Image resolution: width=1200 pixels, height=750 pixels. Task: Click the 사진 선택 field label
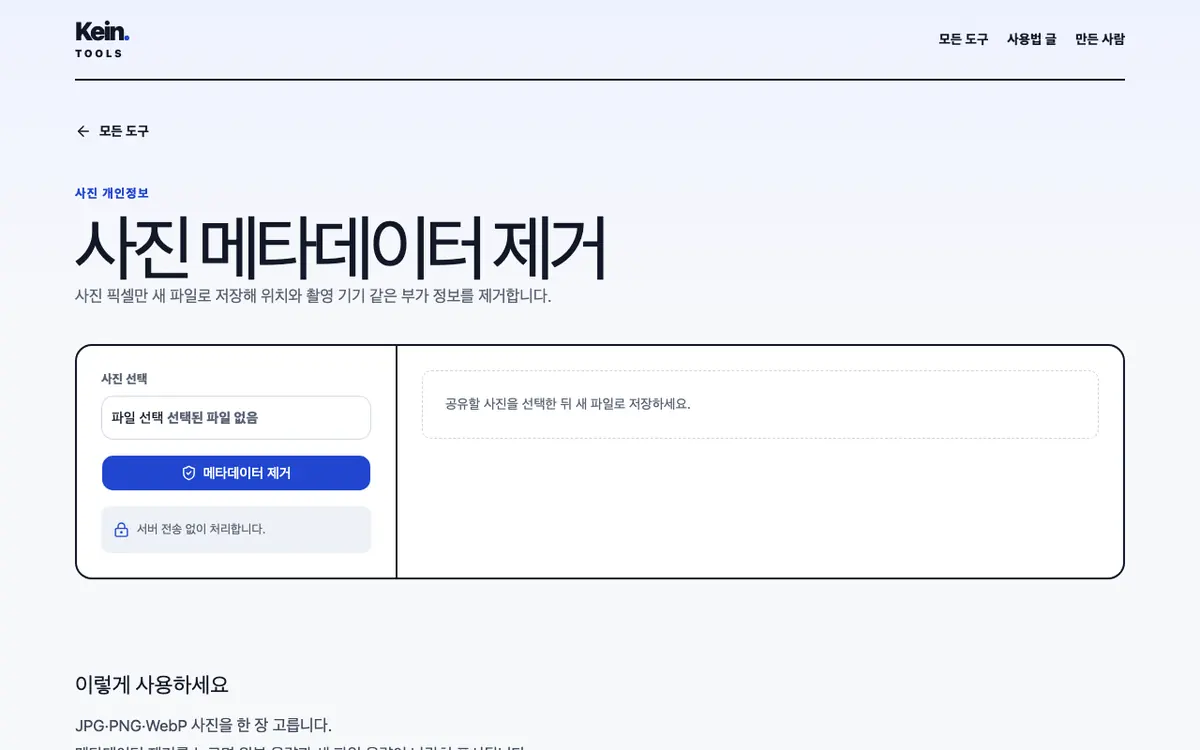(x=124, y=379)
